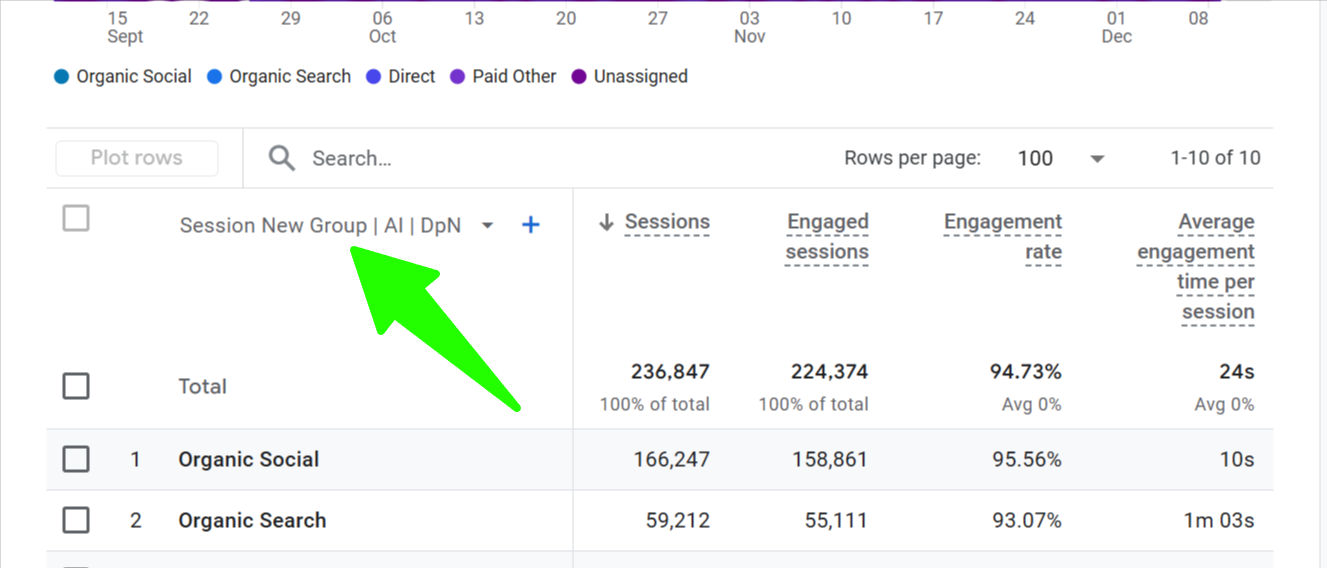Select the Organic Search row checkbox
The width and height of the screenshot is (1327, 568).
pyautogui.click(x=76, y=521)
